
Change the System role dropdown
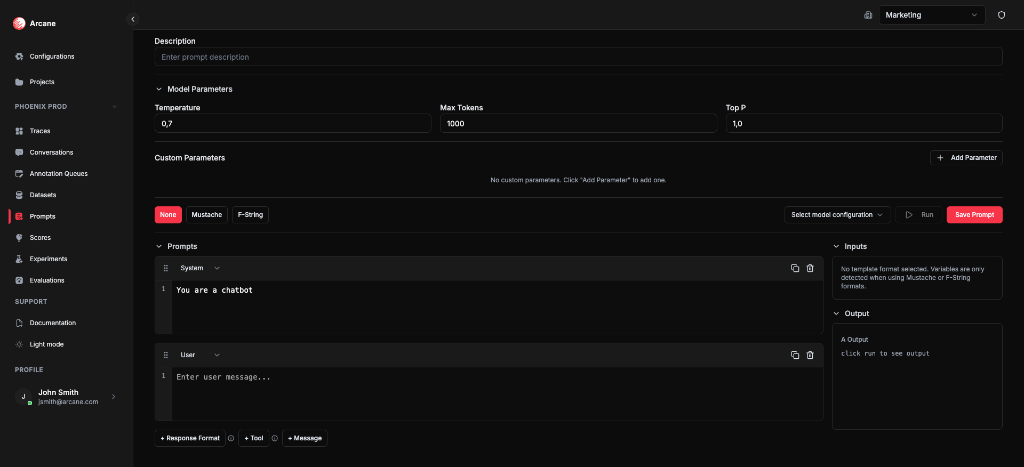tap(200, 268)
